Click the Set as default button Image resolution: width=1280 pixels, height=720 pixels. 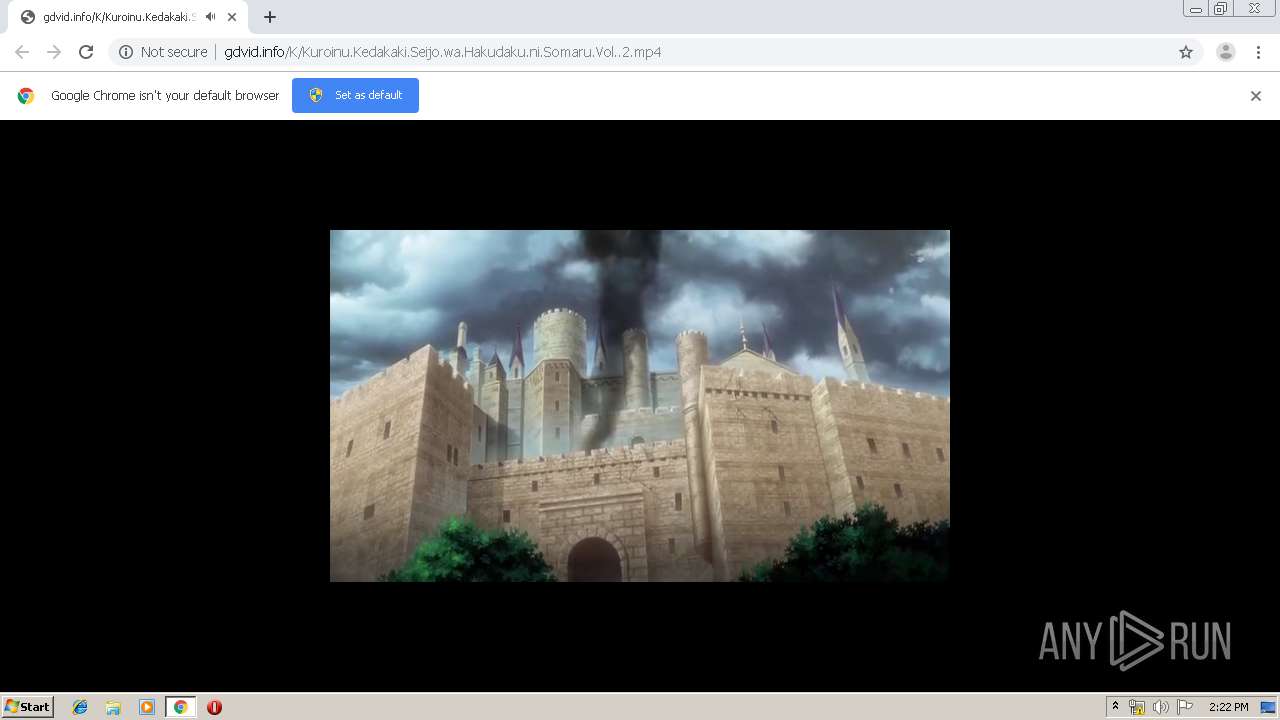click(355, 95)
